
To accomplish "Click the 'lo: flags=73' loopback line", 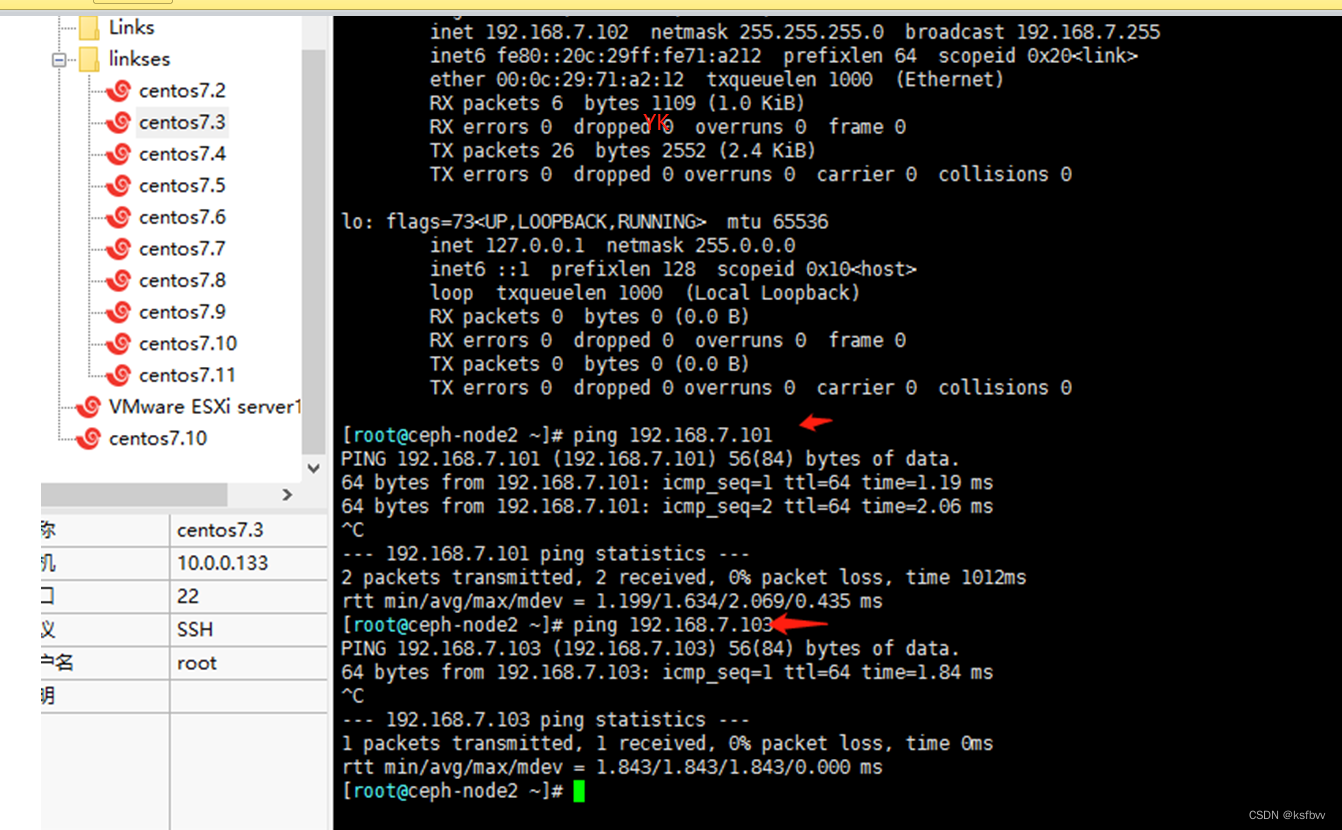I will [585, 222].
